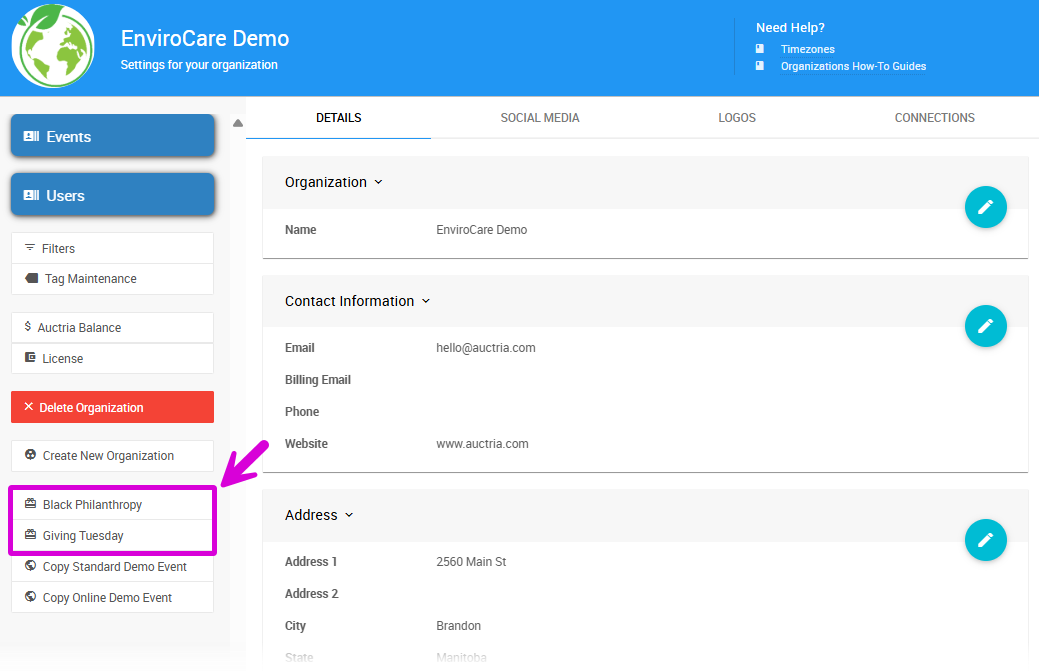Go to the Connections tab

pos(934,118)
